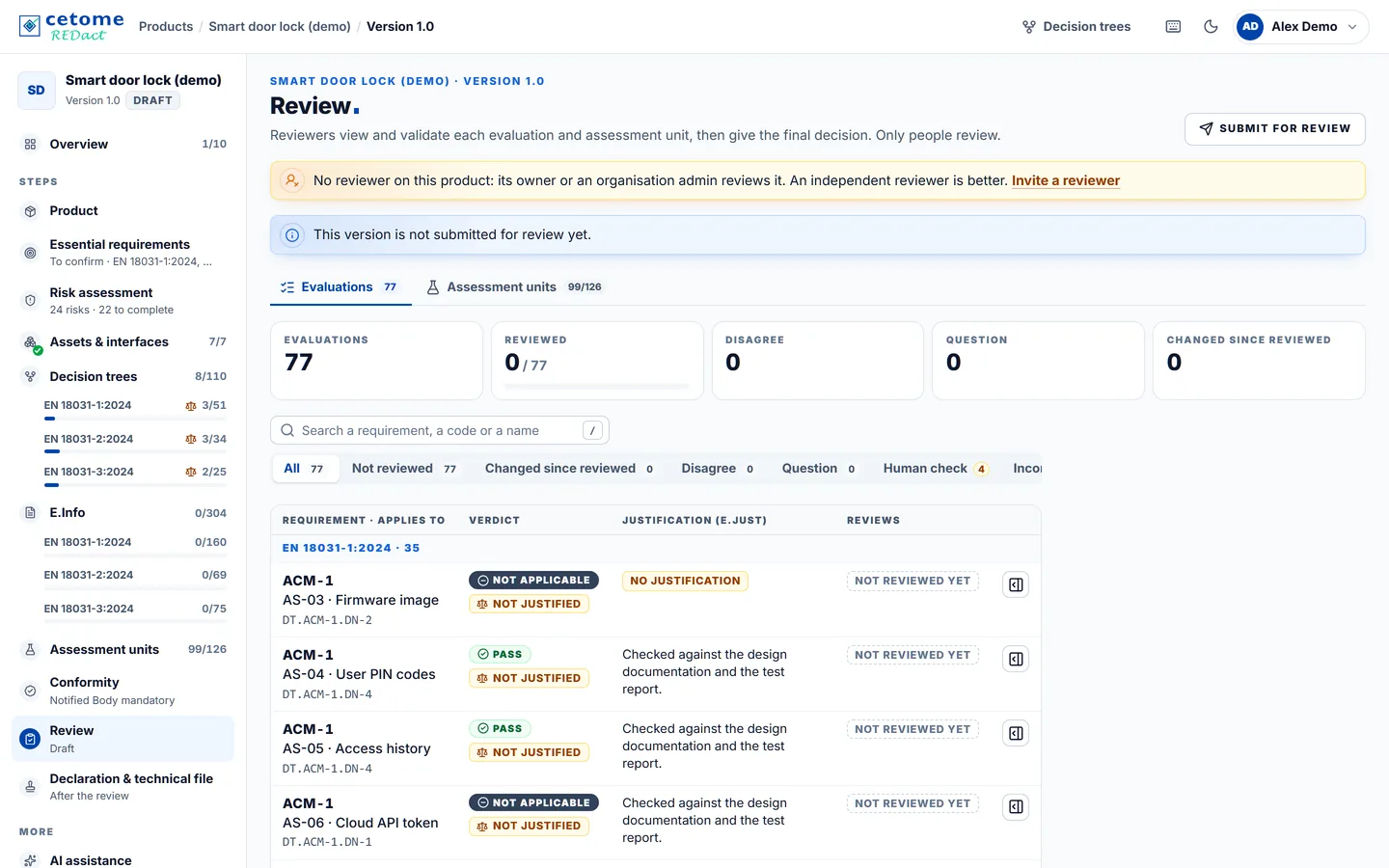Click the scales icon beside 3/51
The width and height of the screenshot is (1389, 868).
point(191,406)
